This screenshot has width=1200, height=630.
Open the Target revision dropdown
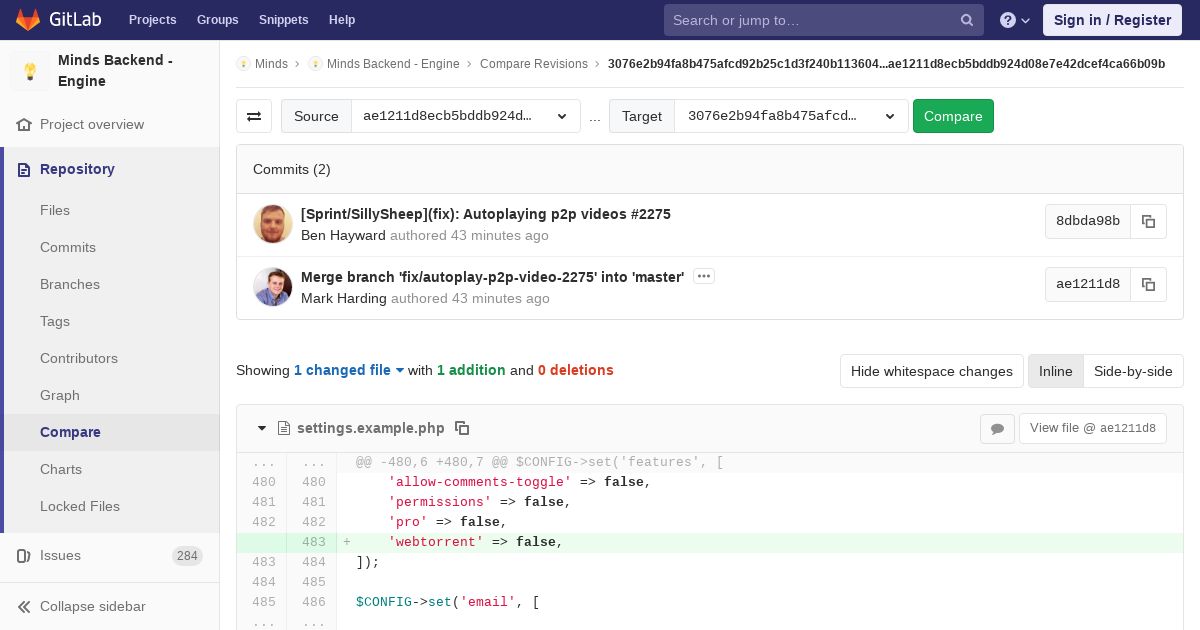(791, 116)
